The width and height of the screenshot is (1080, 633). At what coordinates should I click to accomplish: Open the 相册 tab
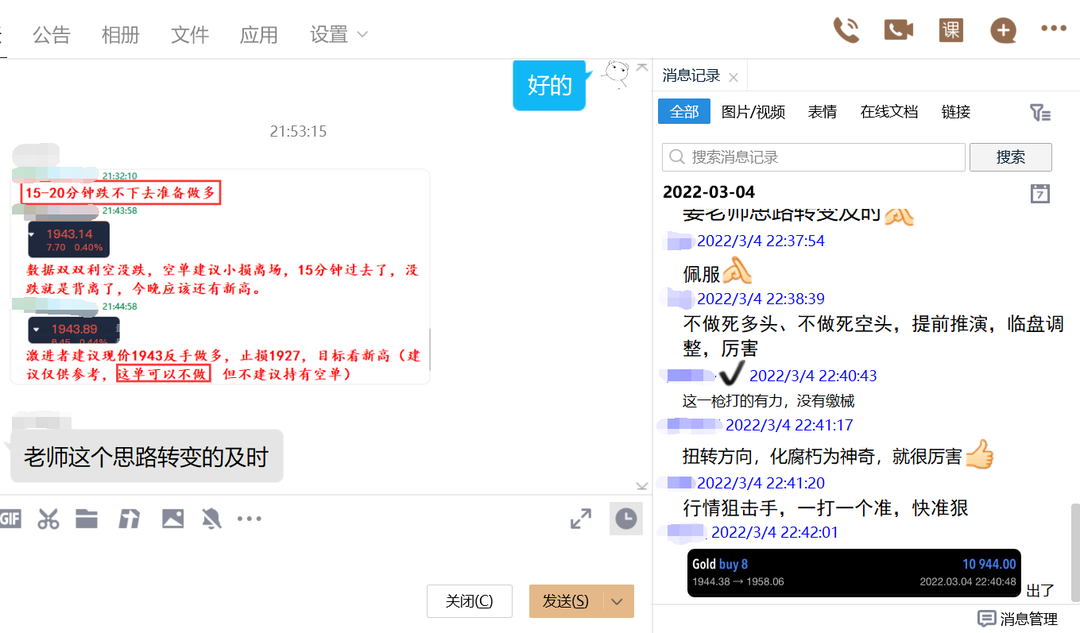121,34
